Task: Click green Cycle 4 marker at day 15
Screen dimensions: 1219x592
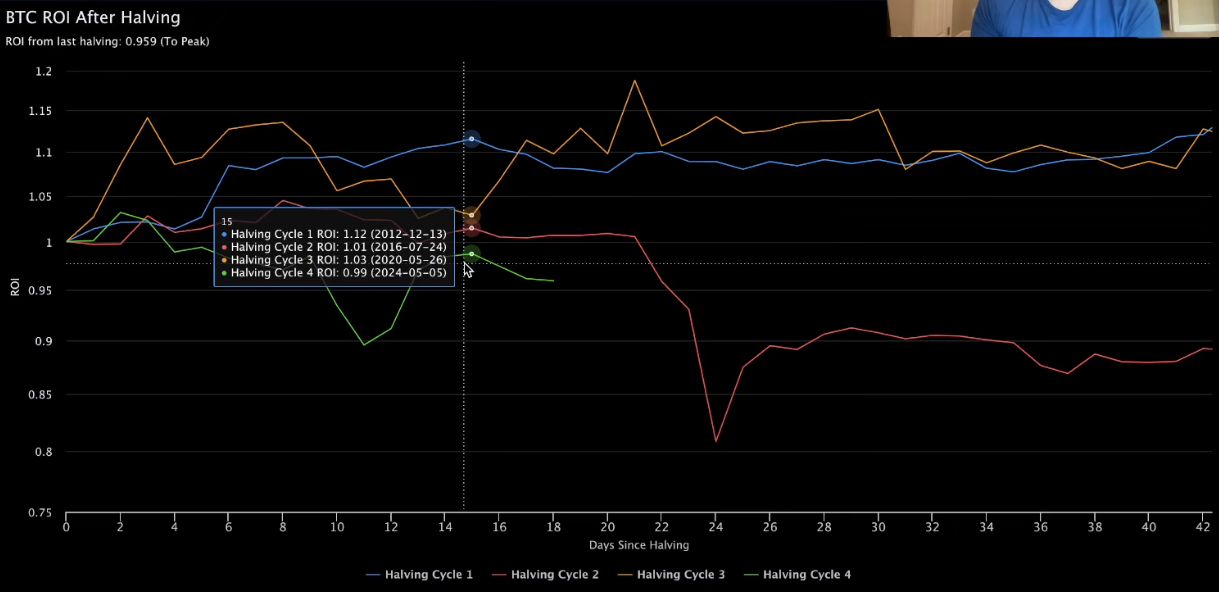Action: pyautogui.click(x=471, y=254)
